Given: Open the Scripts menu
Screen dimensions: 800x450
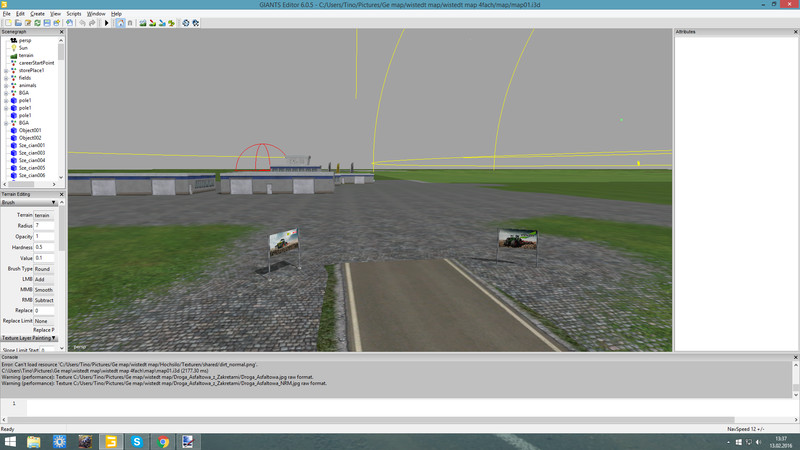Looking at the screenshot, I should (74, 14).
